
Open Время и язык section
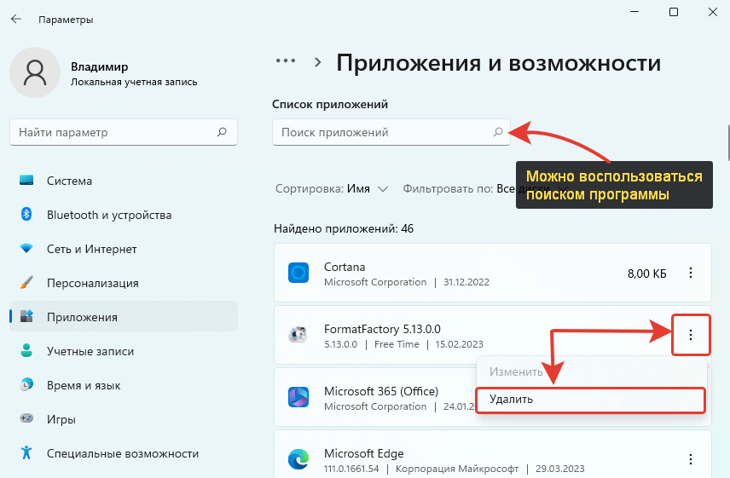(123, 385)
